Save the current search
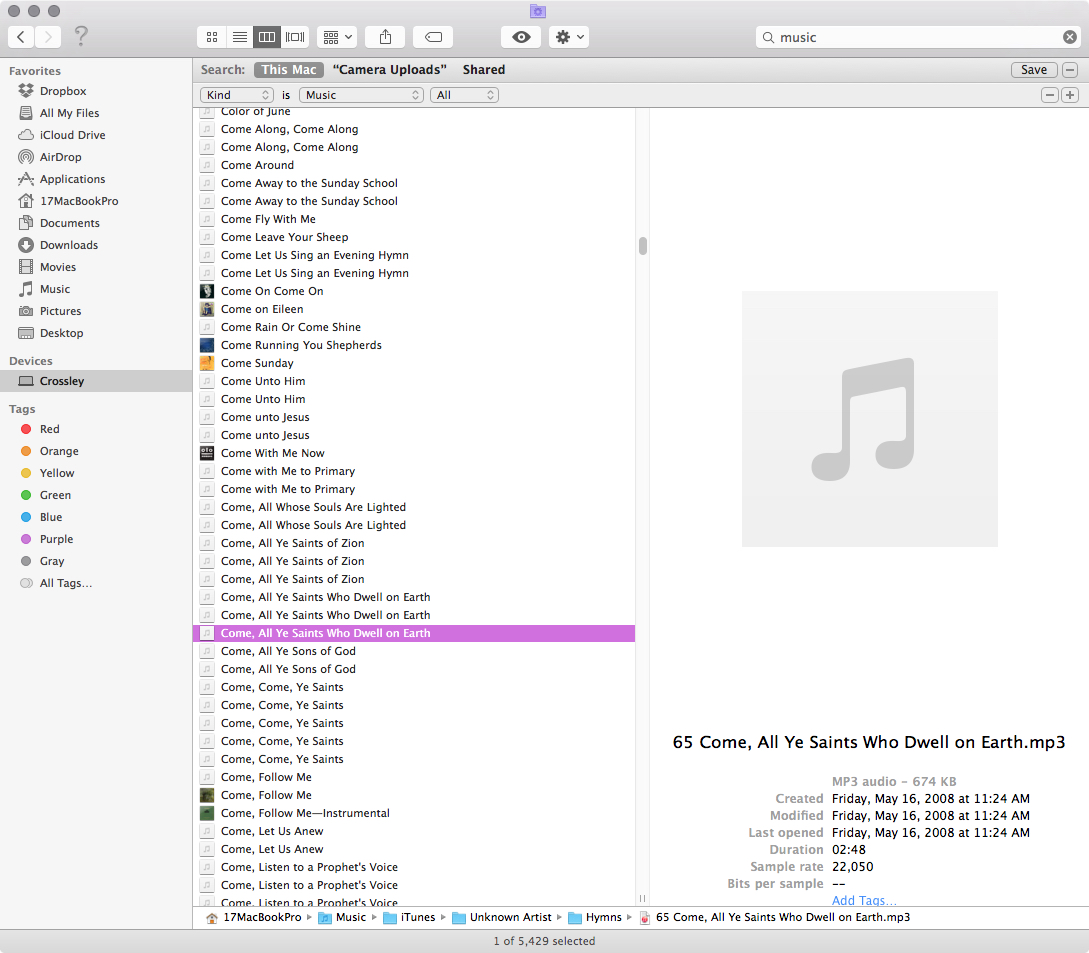 1034,70
